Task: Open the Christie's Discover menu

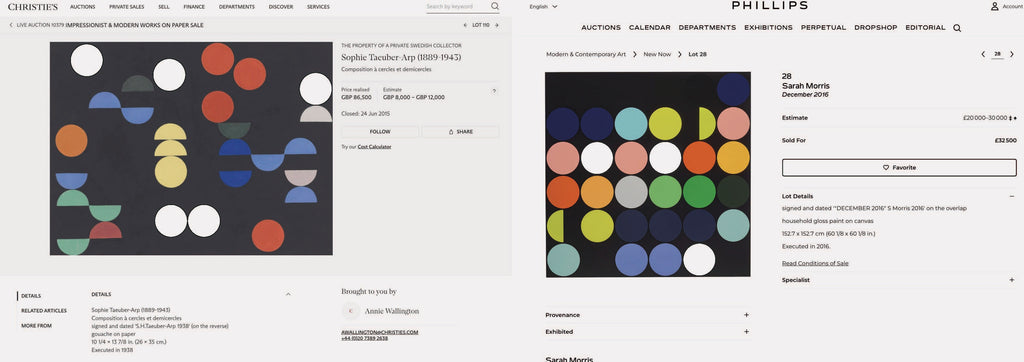Action: (x=281, y=7)
